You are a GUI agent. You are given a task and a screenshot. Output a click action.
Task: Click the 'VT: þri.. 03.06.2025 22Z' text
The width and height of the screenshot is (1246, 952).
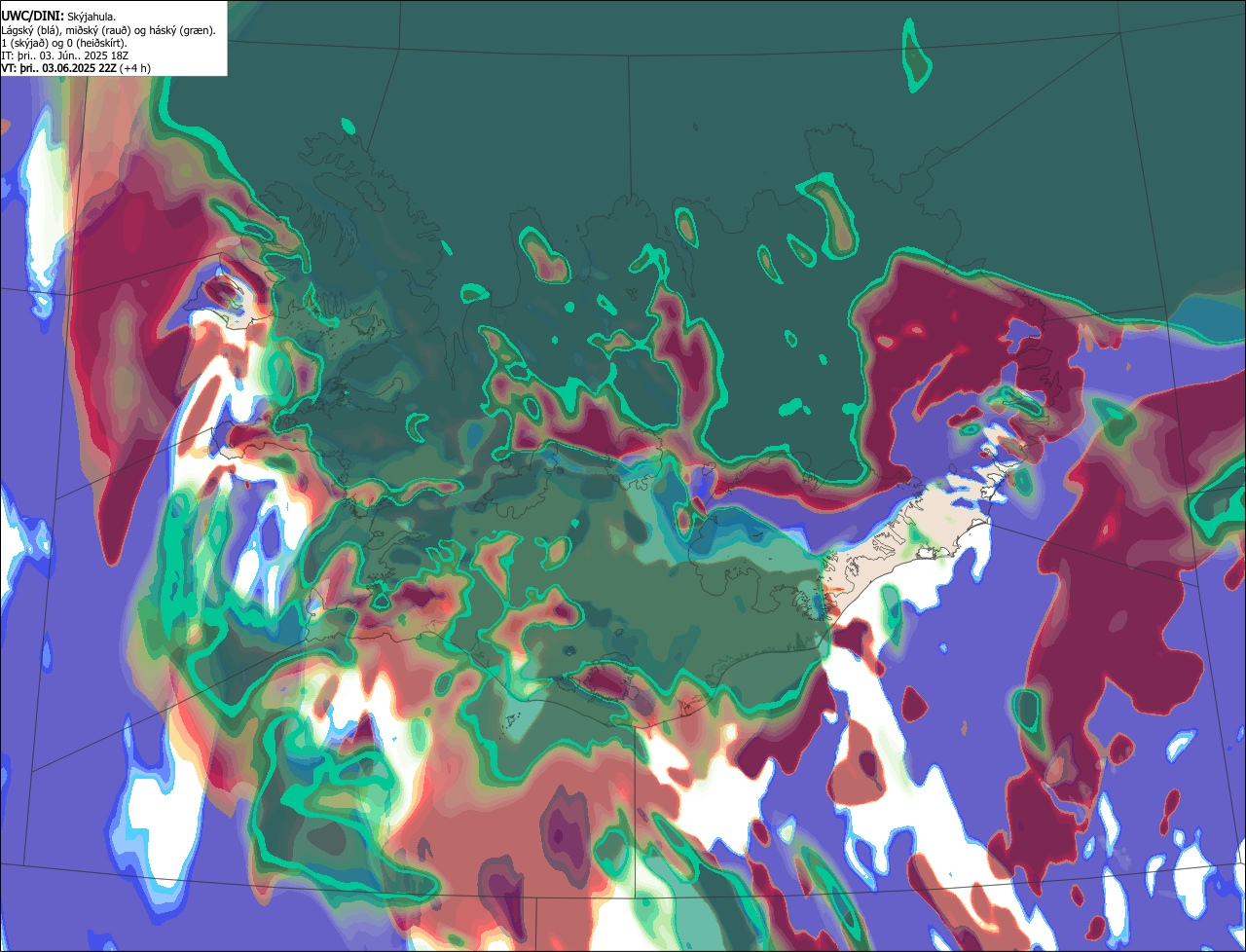(58, 69)
